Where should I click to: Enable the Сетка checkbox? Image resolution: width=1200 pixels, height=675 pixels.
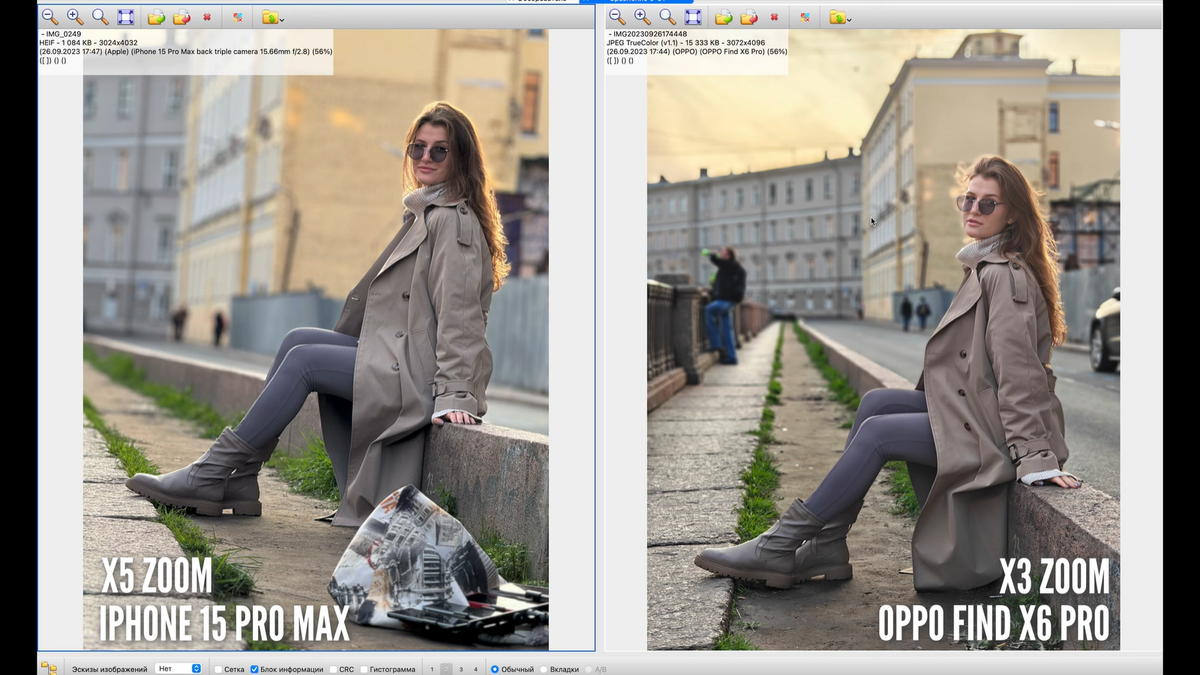point(219,668)
